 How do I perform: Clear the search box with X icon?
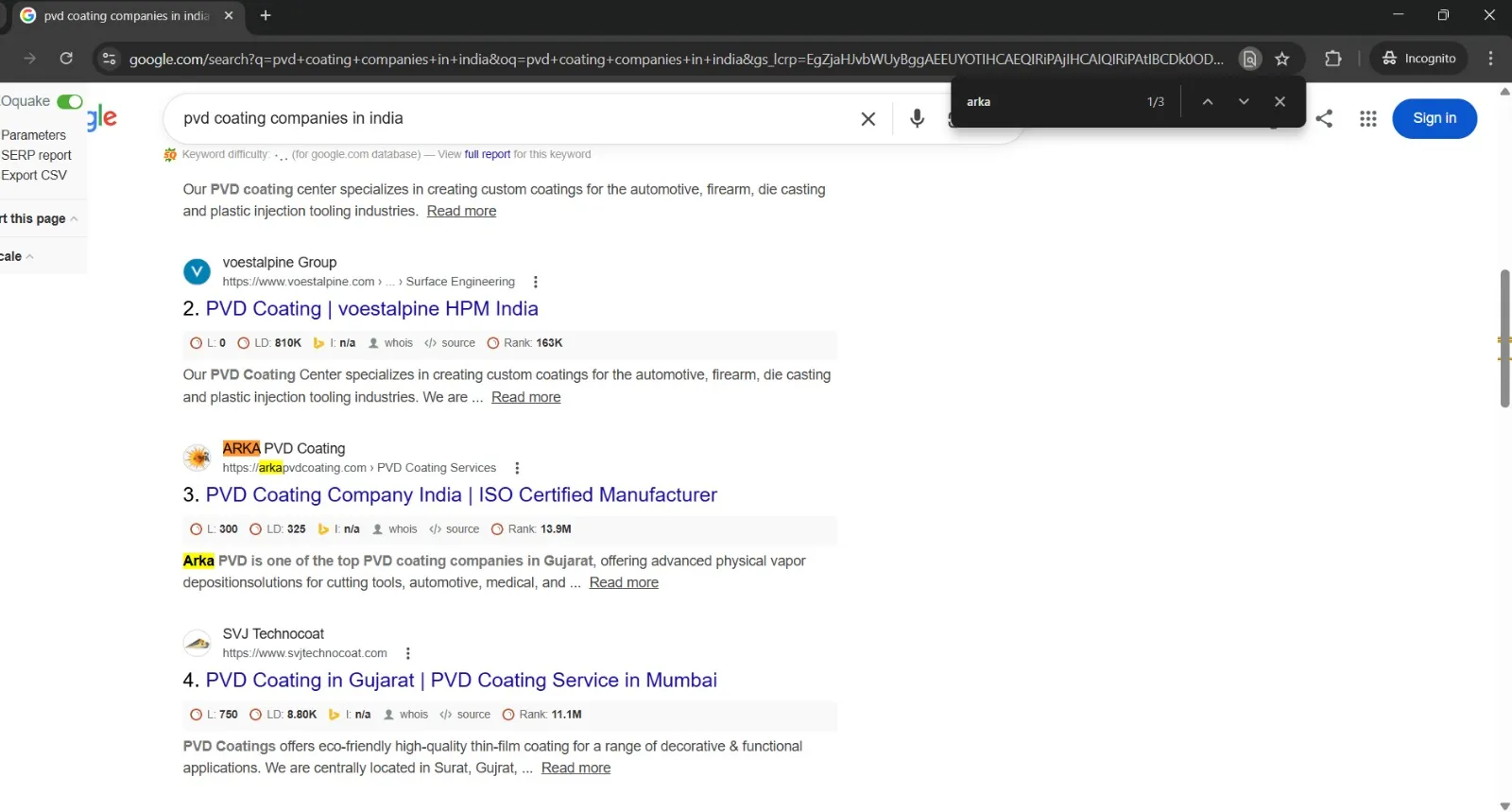(868, 119)
